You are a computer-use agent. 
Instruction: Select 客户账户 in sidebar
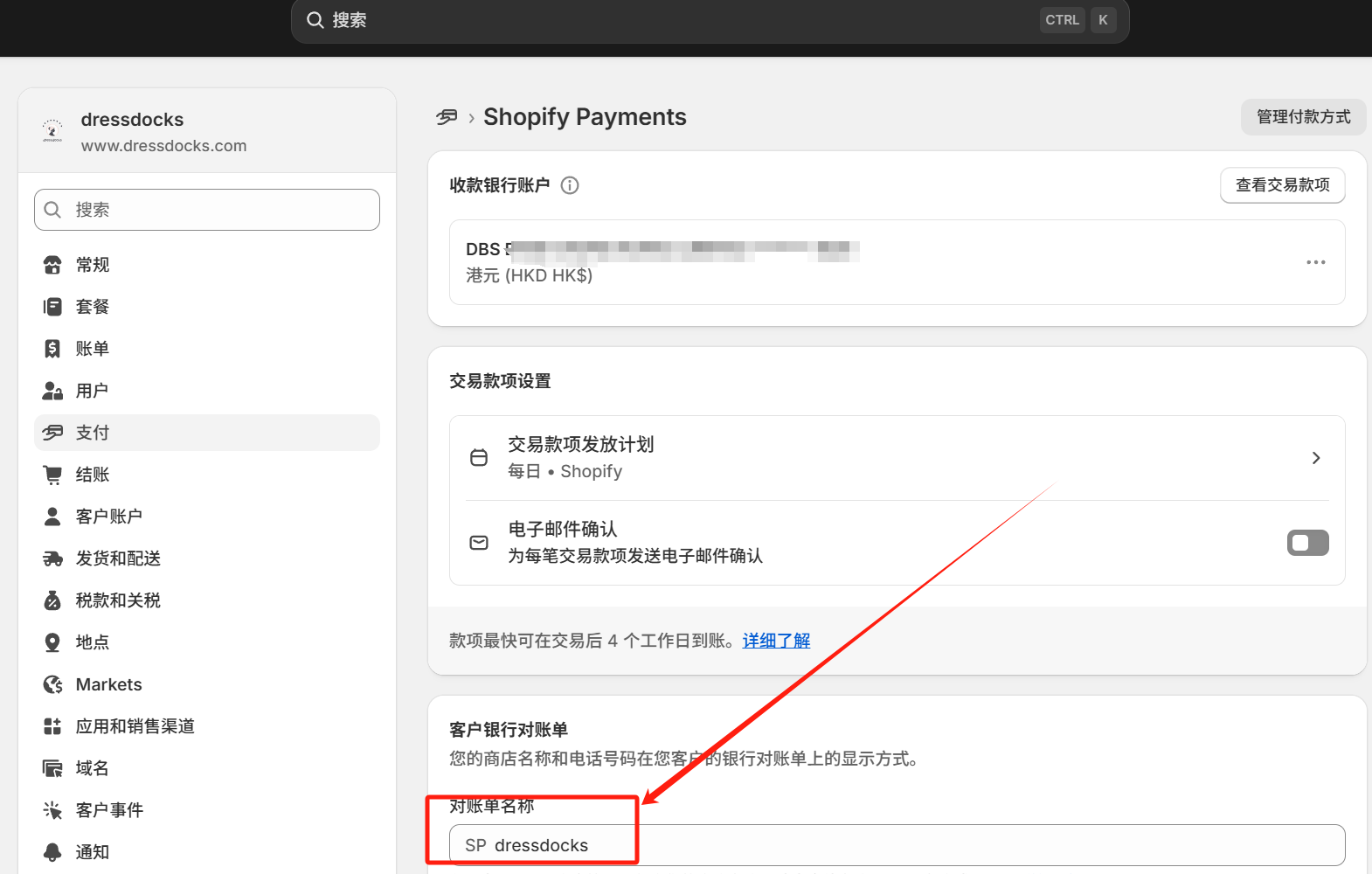point(207,517)
